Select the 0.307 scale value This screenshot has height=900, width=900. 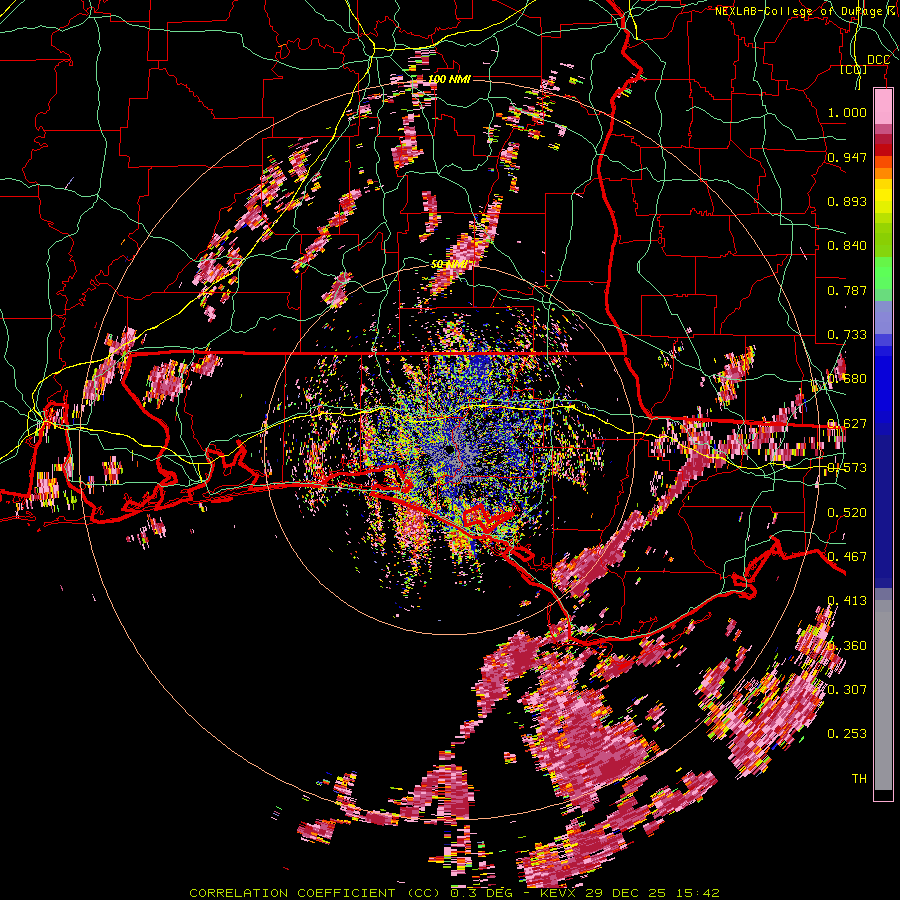coord(847,690)
